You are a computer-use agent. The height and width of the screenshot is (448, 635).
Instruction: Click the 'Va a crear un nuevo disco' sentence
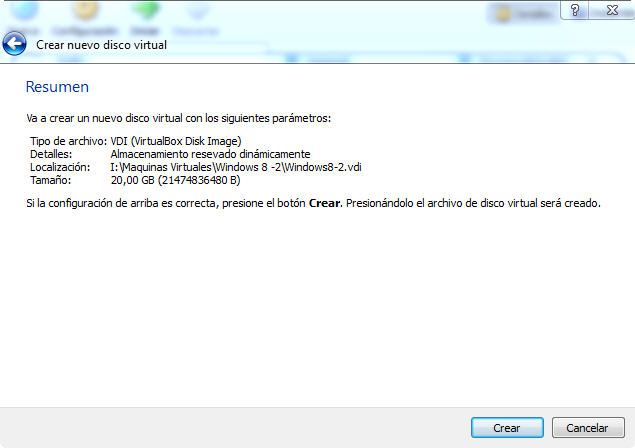(x=179, y=118)
